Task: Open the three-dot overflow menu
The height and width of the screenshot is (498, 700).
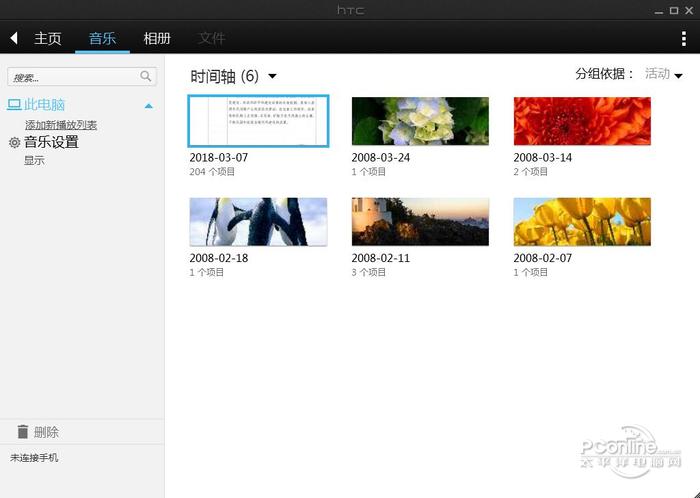Action: [683, 39]
